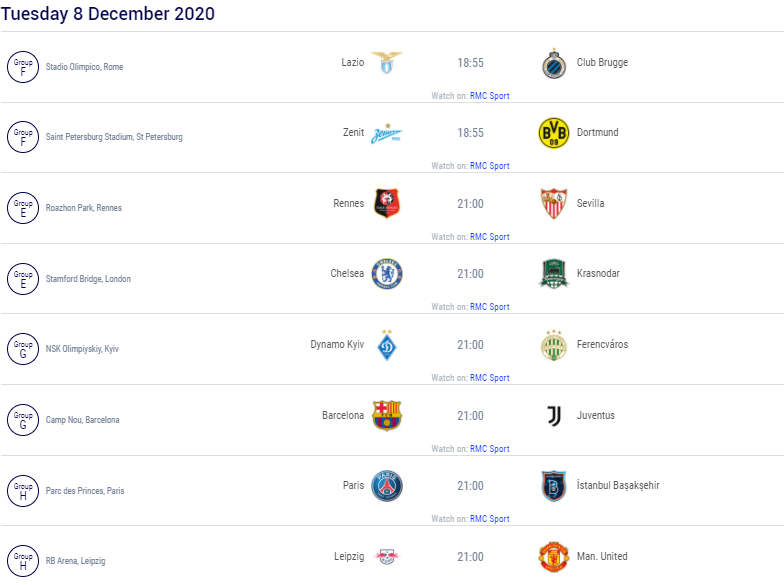Click the Dynamo Kyiv crest
784x585 pixels.
[386, 345]
